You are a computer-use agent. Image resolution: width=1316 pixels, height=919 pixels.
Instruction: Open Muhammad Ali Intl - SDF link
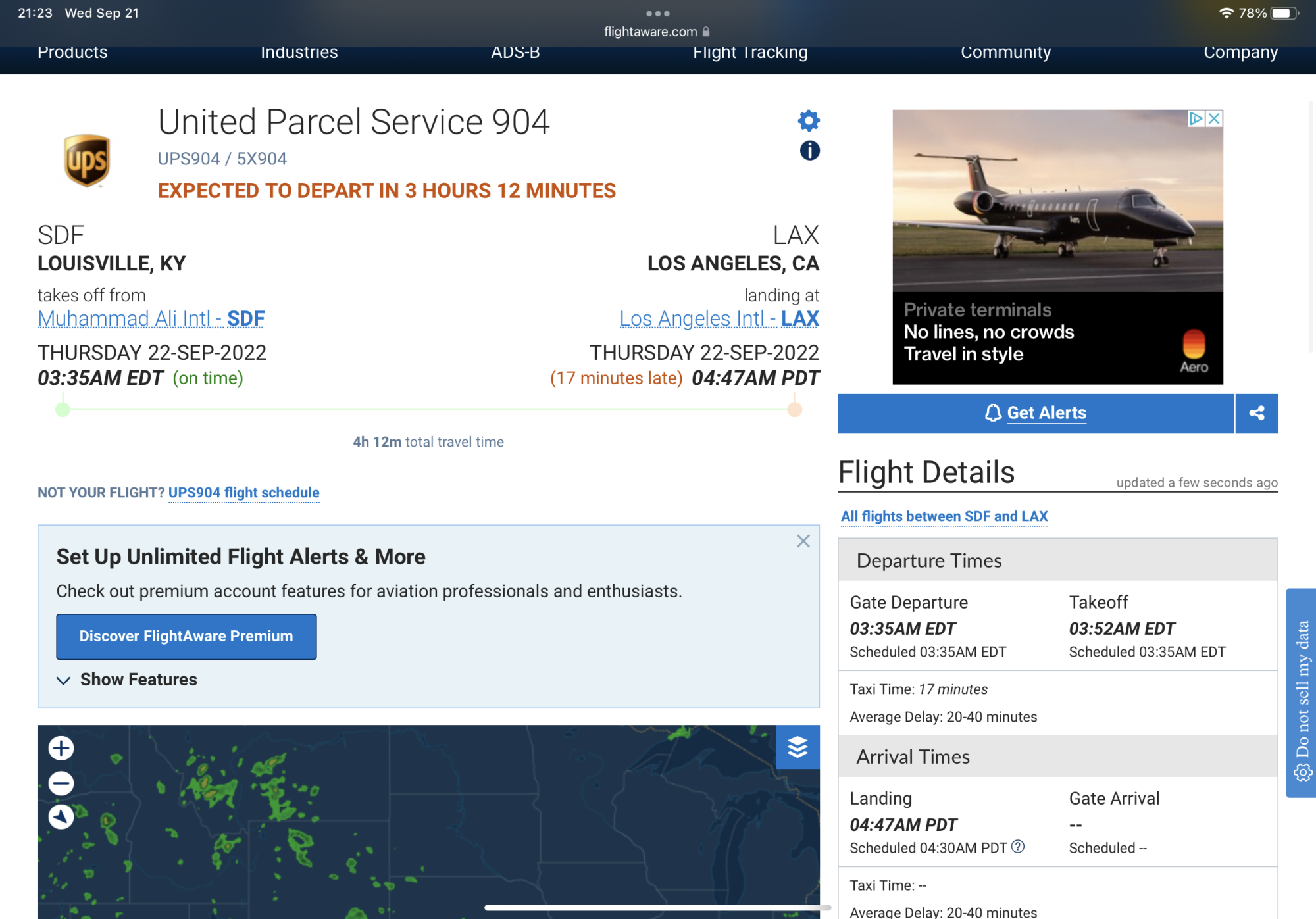(x=151, y=318)
